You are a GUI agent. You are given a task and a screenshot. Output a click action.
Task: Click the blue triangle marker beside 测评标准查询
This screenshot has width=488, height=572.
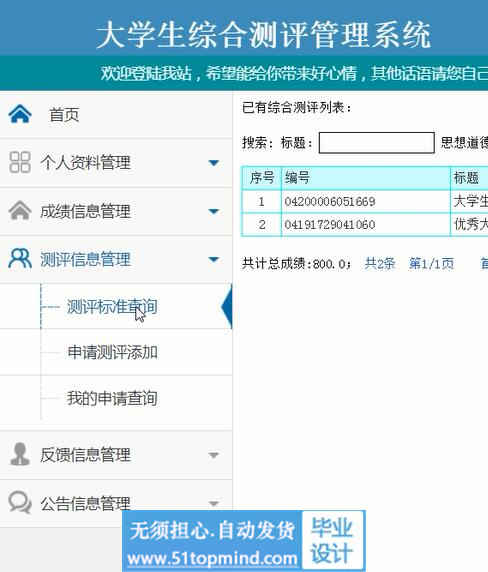tap(227, 306)
